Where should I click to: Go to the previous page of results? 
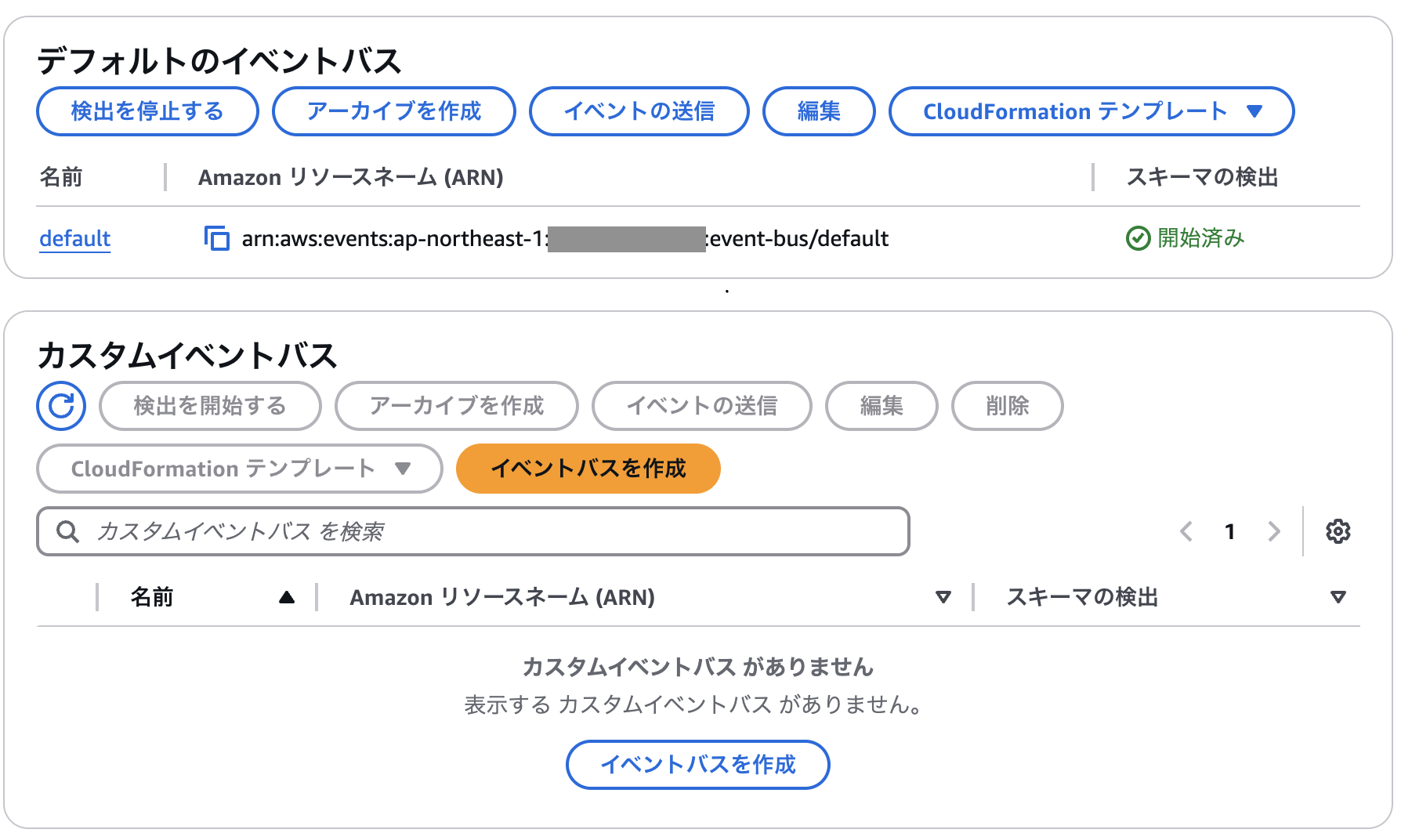tap(1186, 531)
